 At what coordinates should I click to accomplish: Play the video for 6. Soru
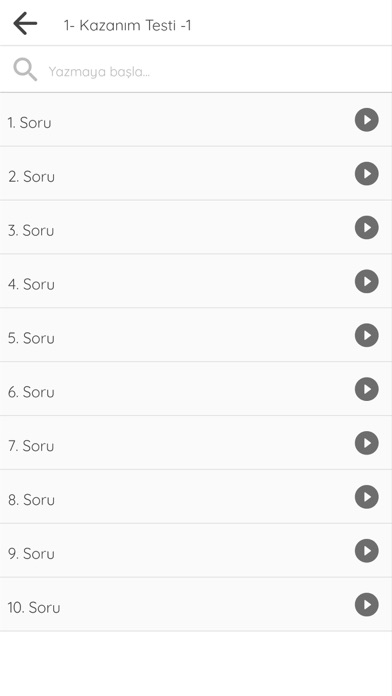366,389
